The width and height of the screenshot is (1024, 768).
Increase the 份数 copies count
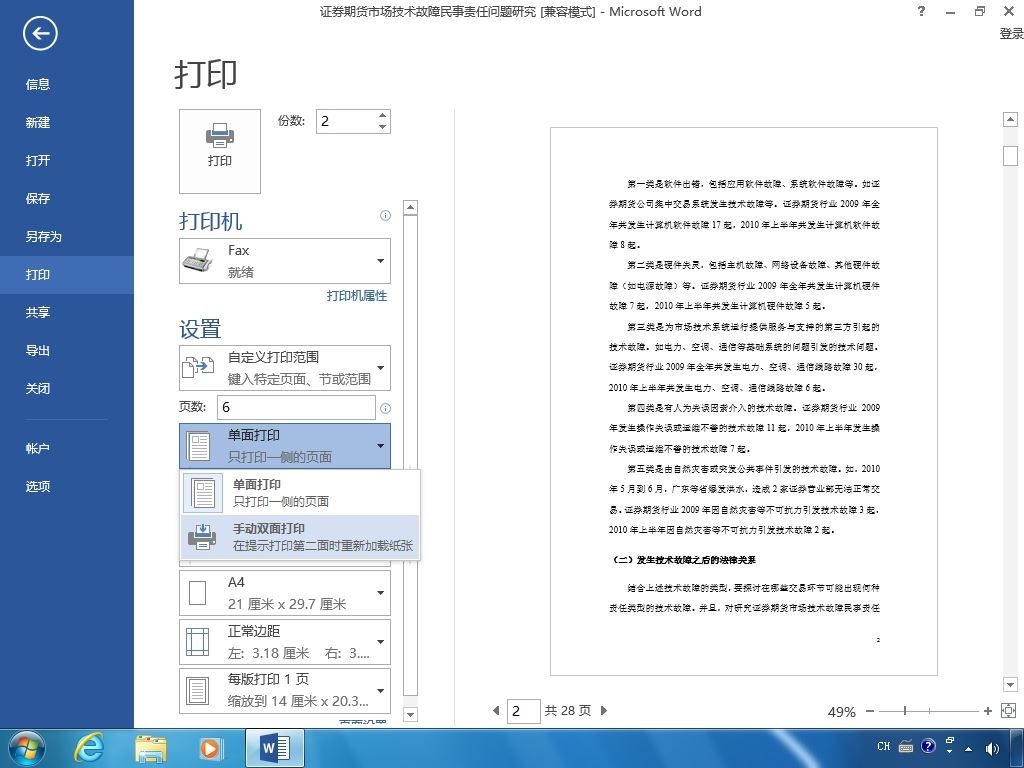[383, 116]
